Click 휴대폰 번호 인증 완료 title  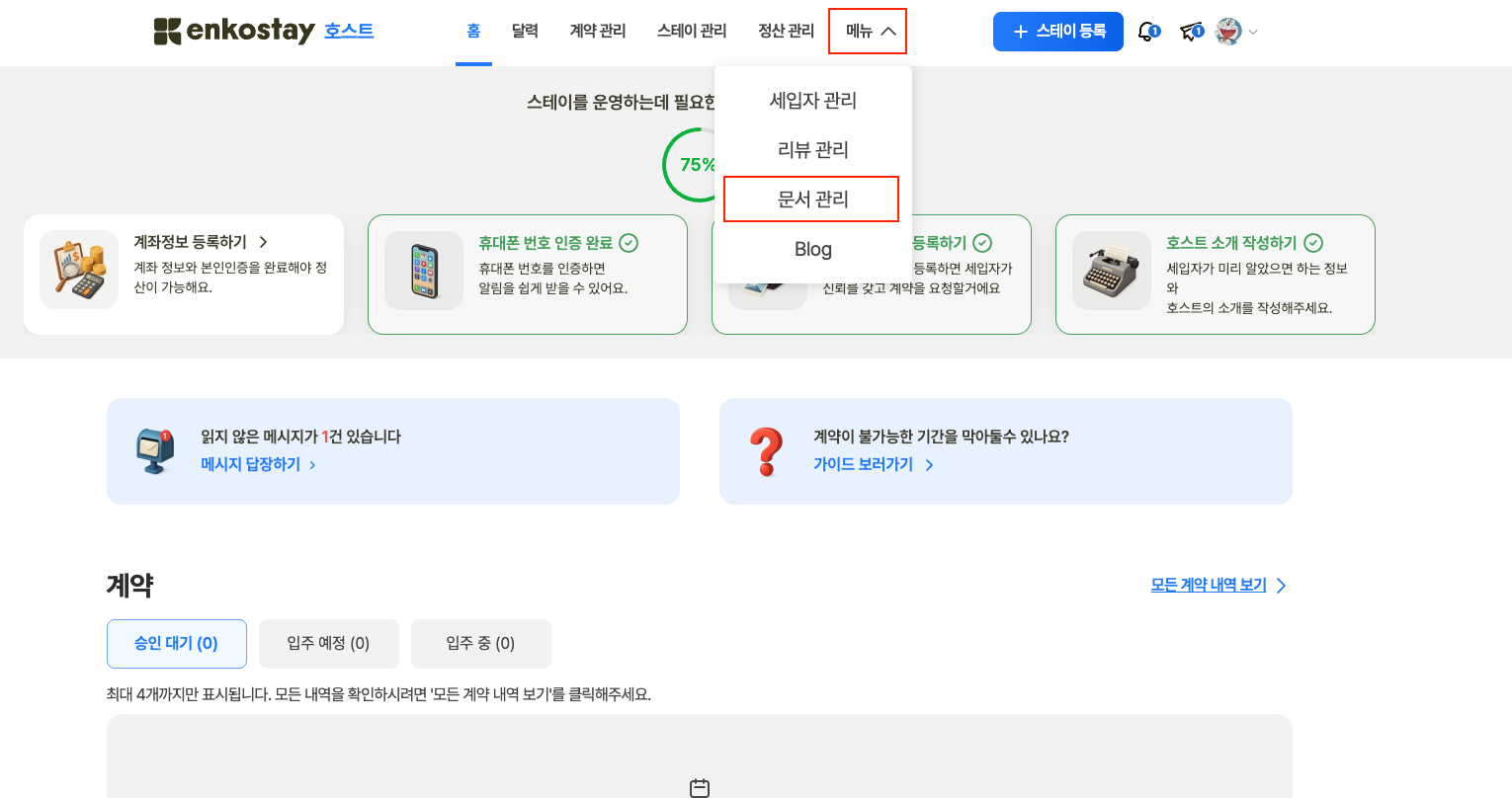pos(546,243)
